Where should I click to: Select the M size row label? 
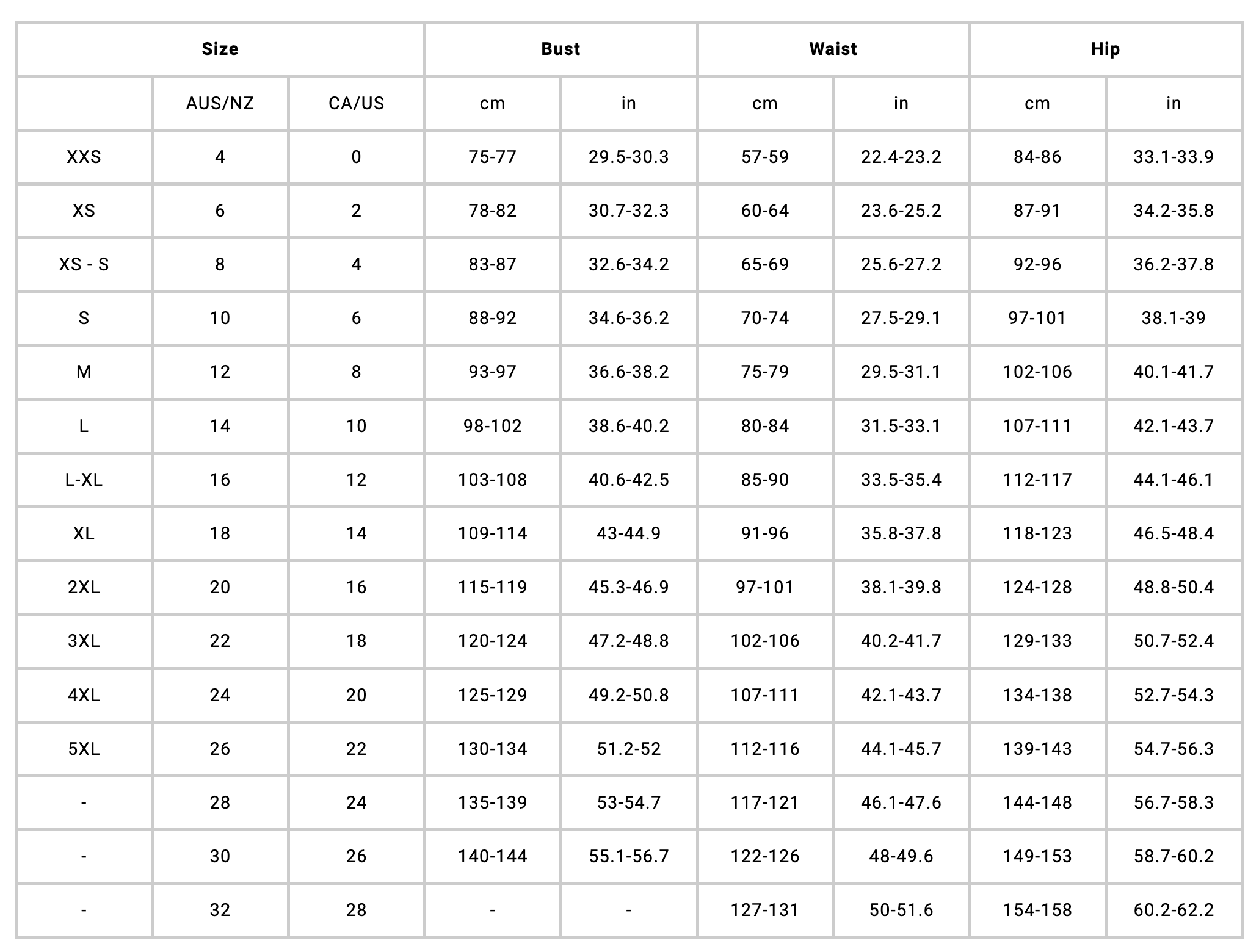[x=84, y=372]
